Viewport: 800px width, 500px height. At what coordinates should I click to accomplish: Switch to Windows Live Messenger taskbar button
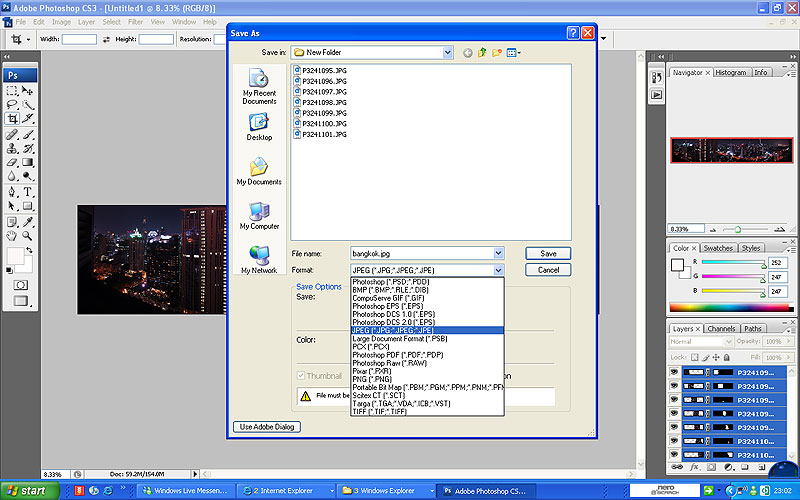(186, 491)
